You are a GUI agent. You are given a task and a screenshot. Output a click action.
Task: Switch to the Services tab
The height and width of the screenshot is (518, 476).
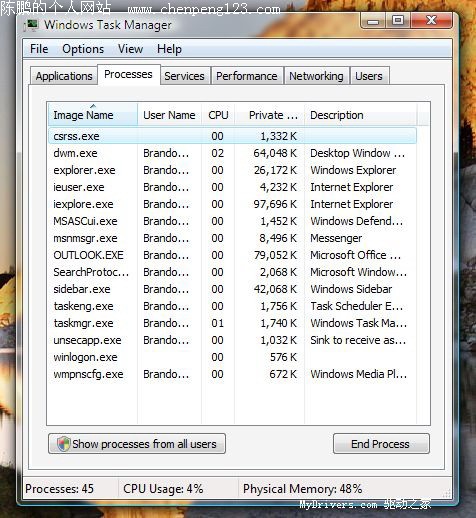184,76
